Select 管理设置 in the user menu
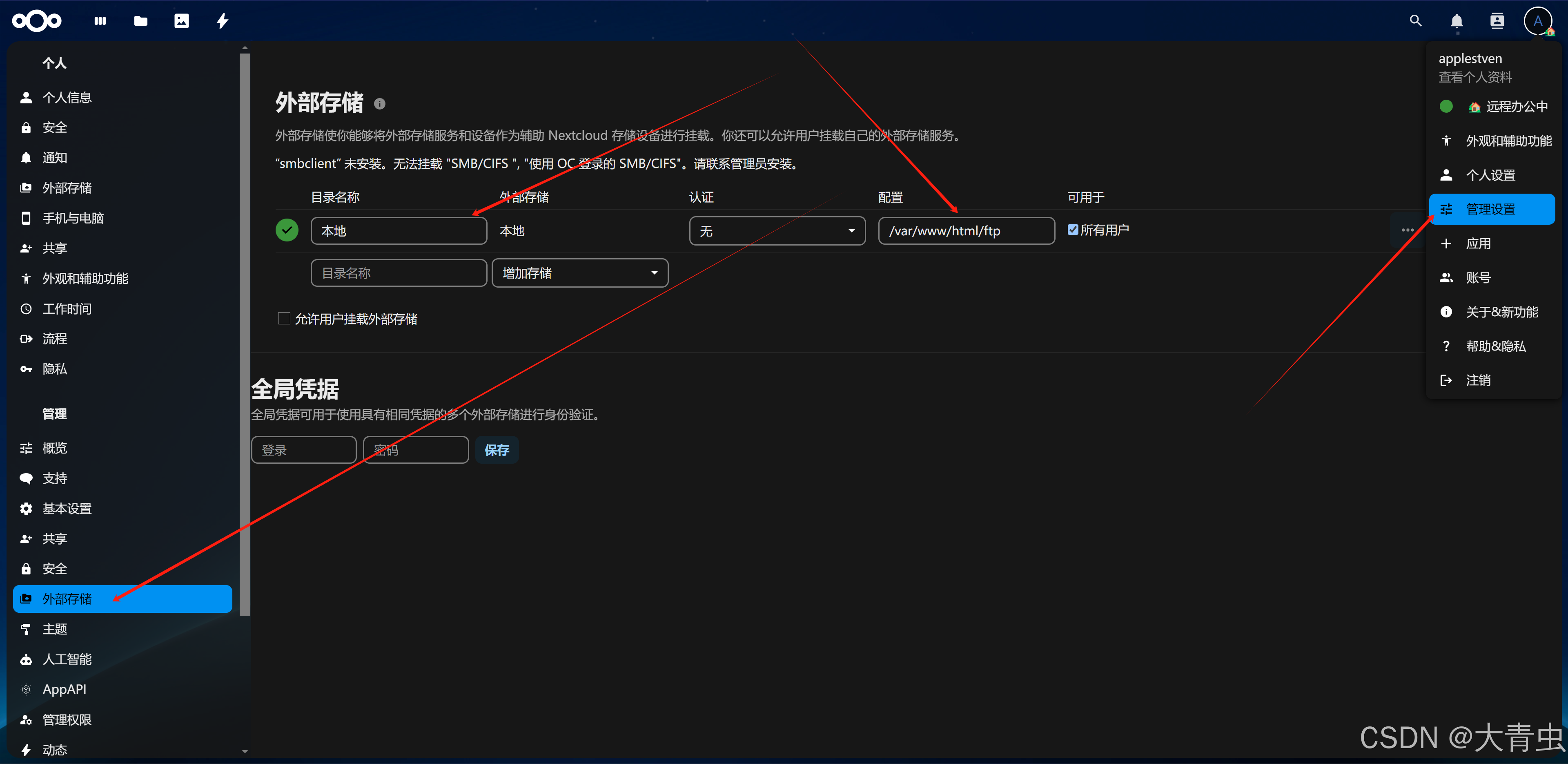Viewport: 1568px width, 764px height. (x=1491, y=210)
